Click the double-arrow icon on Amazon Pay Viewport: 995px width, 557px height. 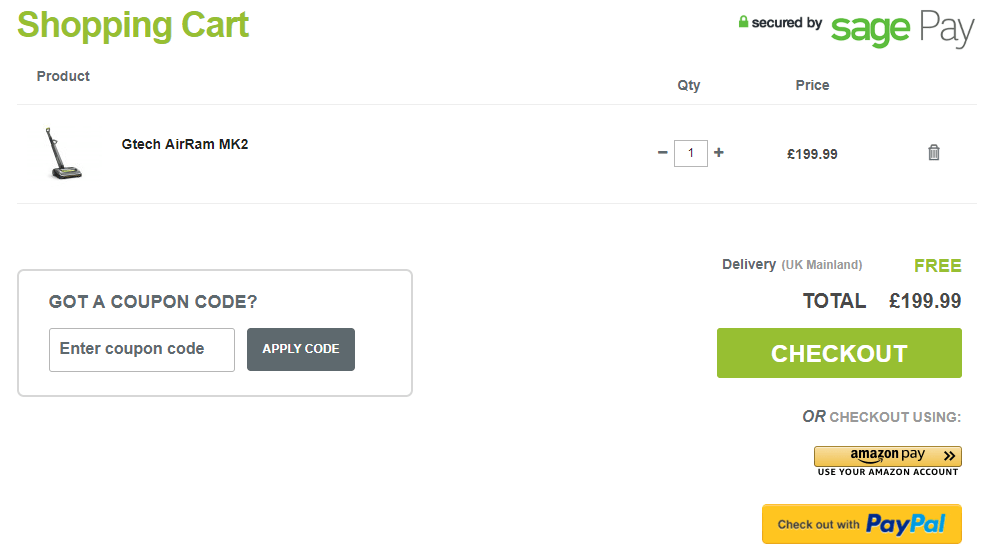point(949,455)
